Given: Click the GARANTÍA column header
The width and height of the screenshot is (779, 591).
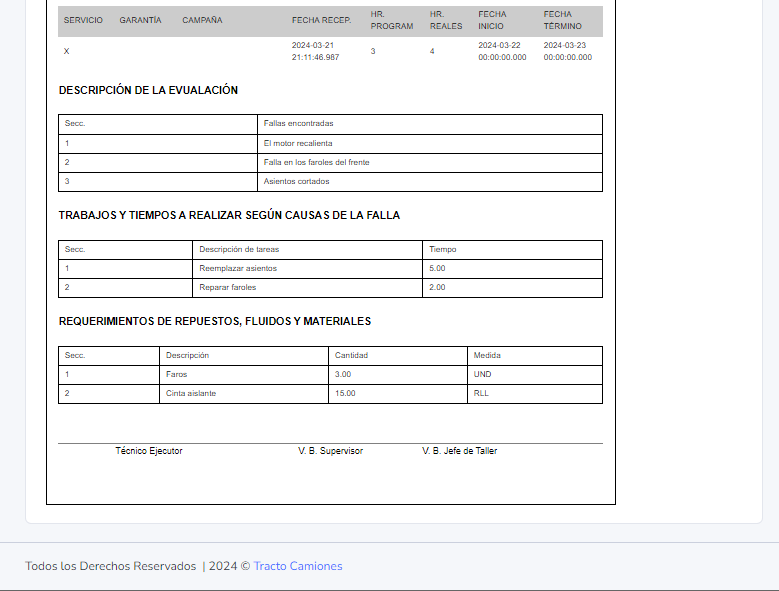Looking at the screenshot, I should [x=140, y=20].
